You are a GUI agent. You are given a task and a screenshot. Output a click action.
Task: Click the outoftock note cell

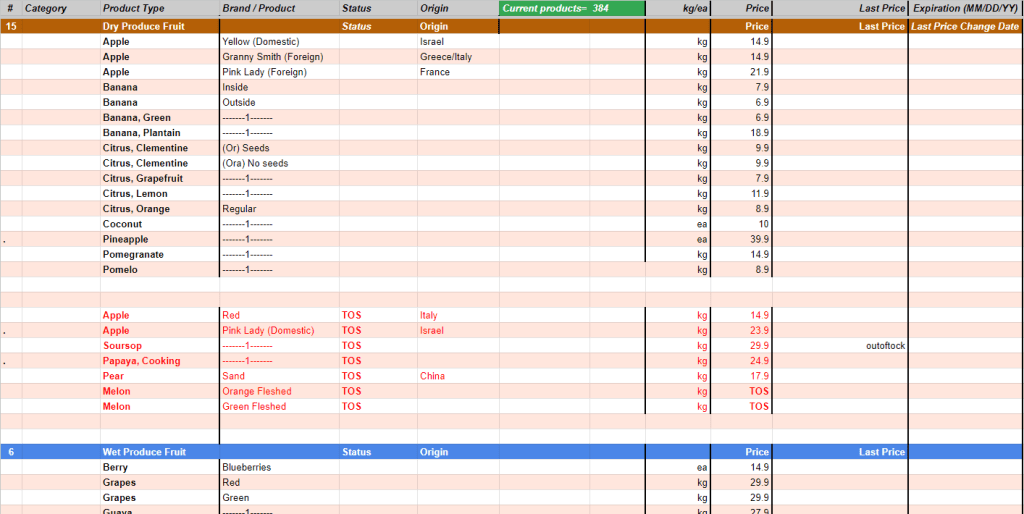[x=885, y=346]
